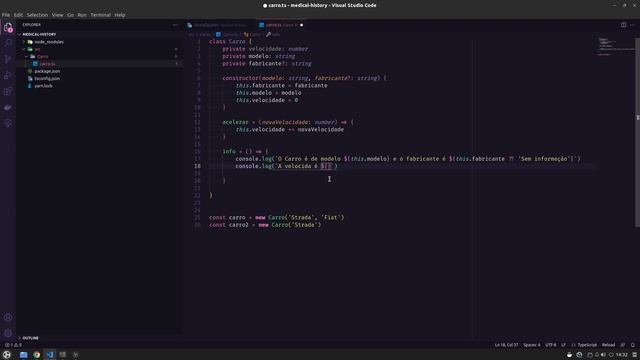The width and height of the screenshot is (640, 360).
Task: Click the unsaved dot on carro.ts tab
Action: pos(302,25)
